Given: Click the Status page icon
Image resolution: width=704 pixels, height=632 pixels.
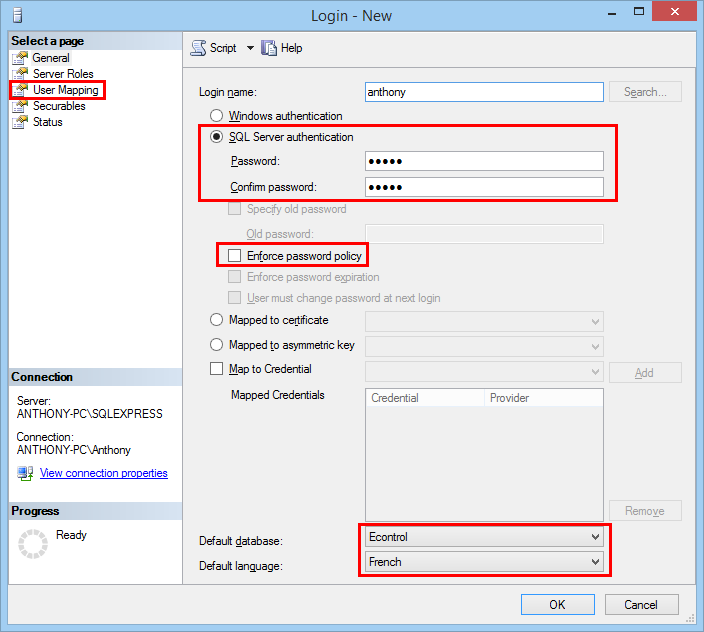Looking at the screenshot, I should (21, 122).
